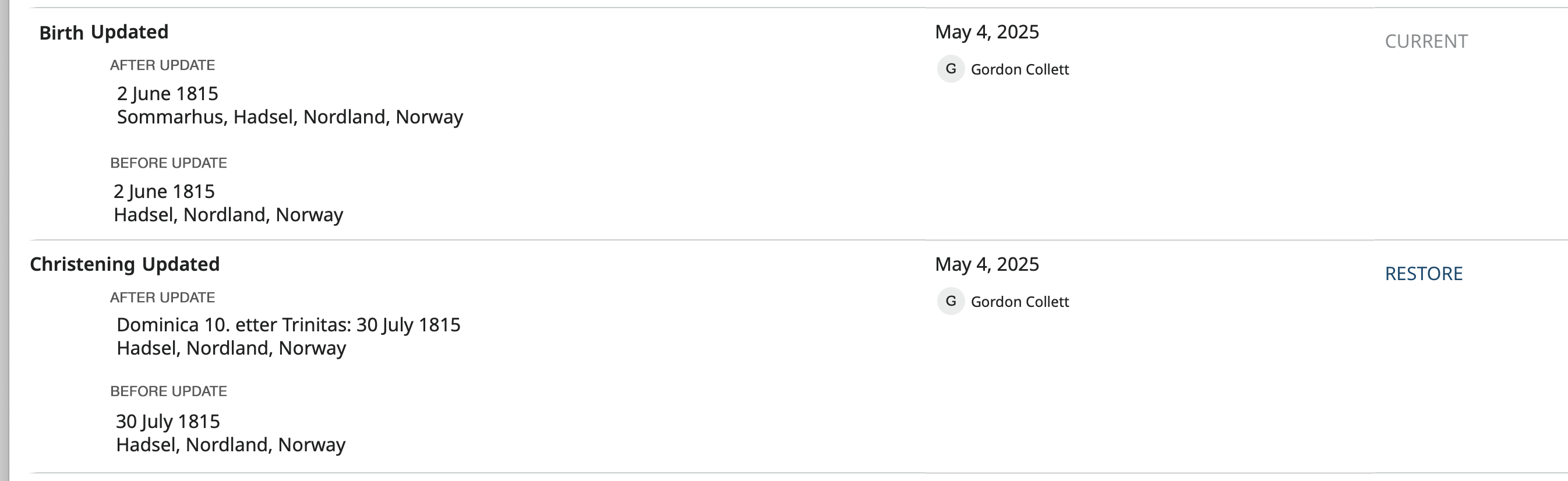Image resolution: width=1568 pixels, height=481 pixels.
Task: Click BEFORE UPDATE label under Birth Updated
Action: [x=168, y=163]
